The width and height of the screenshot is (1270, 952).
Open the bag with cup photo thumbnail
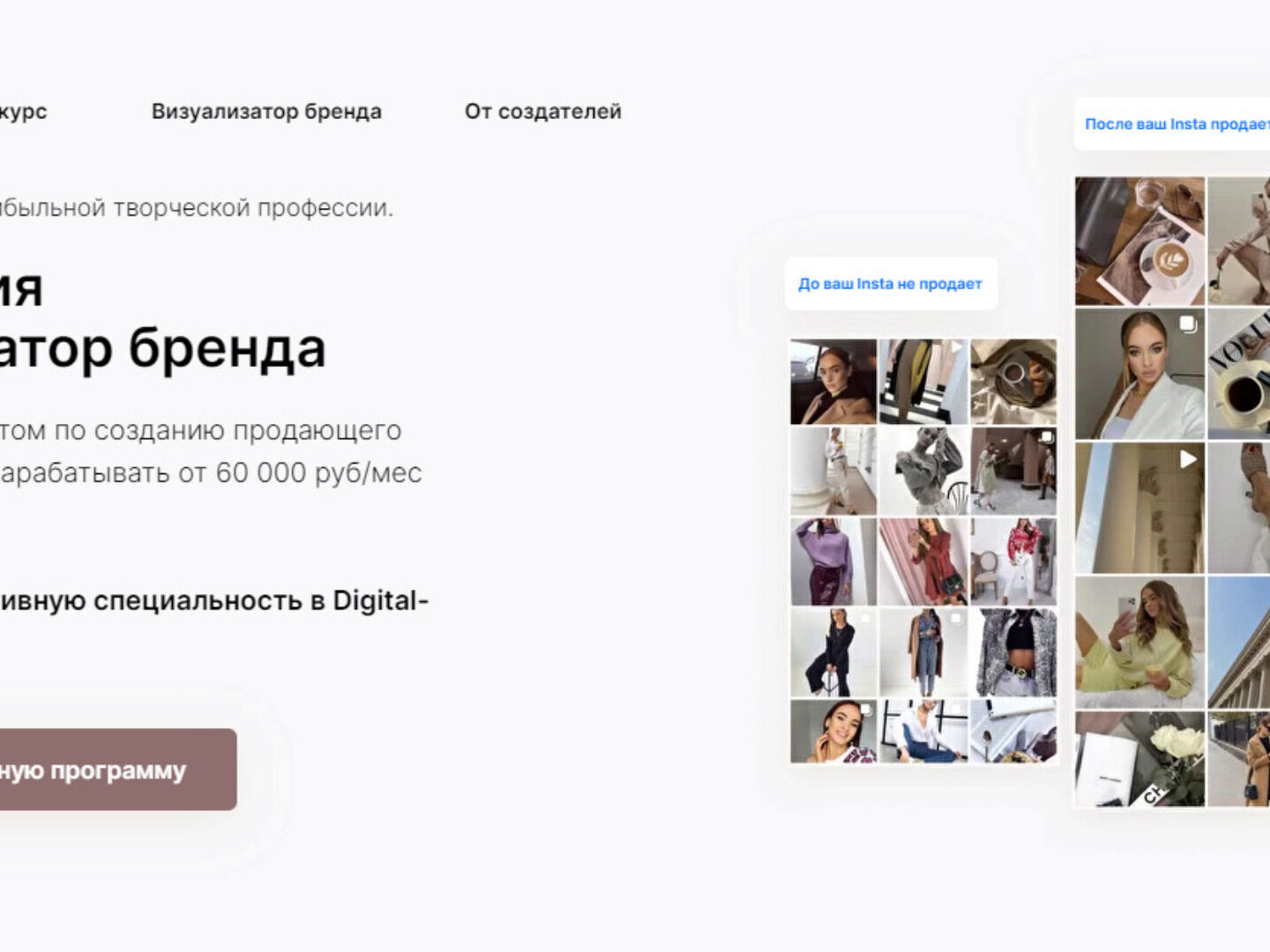1013,382
